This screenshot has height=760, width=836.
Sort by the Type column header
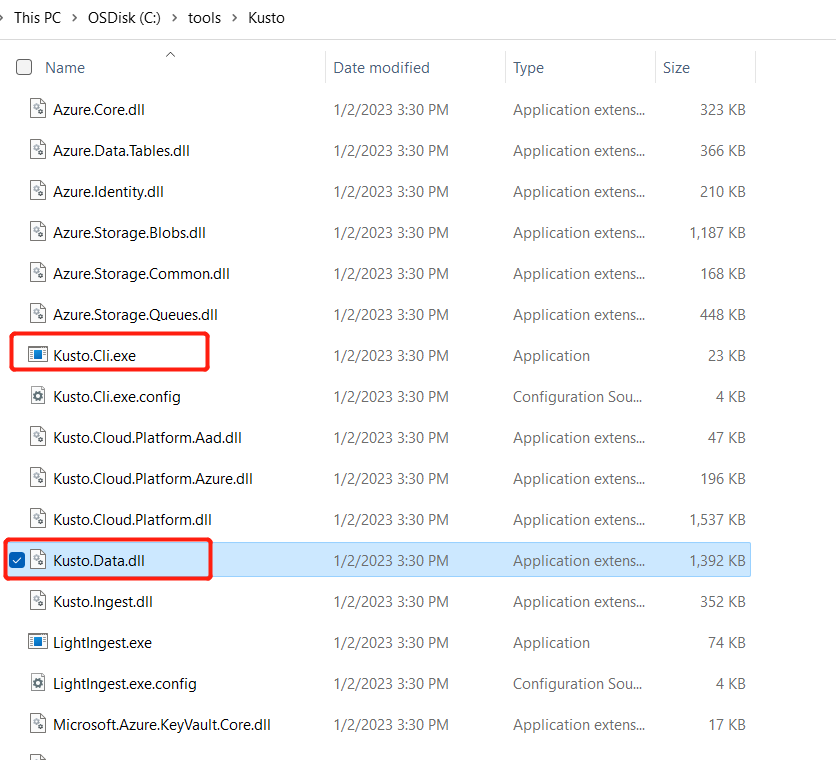pyautogui.click(x=528, y=68)
